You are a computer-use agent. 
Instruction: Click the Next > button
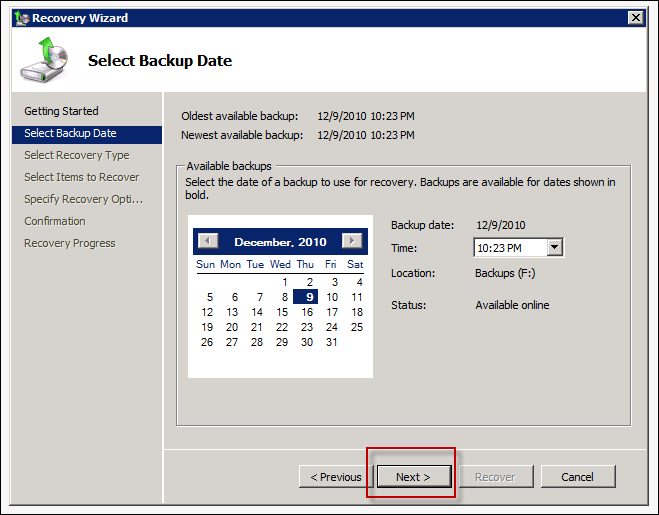[x=414, y=477]
